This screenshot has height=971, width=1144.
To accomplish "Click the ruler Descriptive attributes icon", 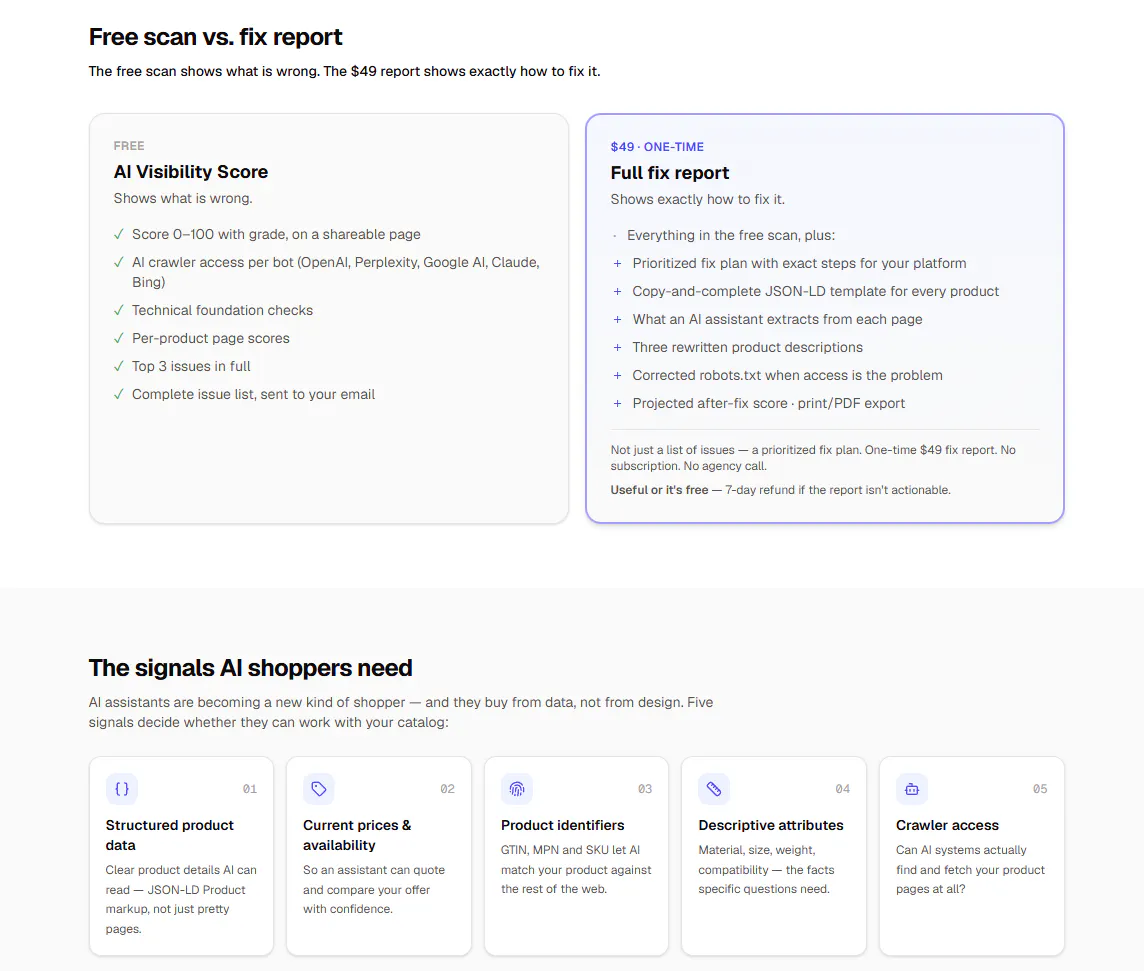I will (714, 789).
